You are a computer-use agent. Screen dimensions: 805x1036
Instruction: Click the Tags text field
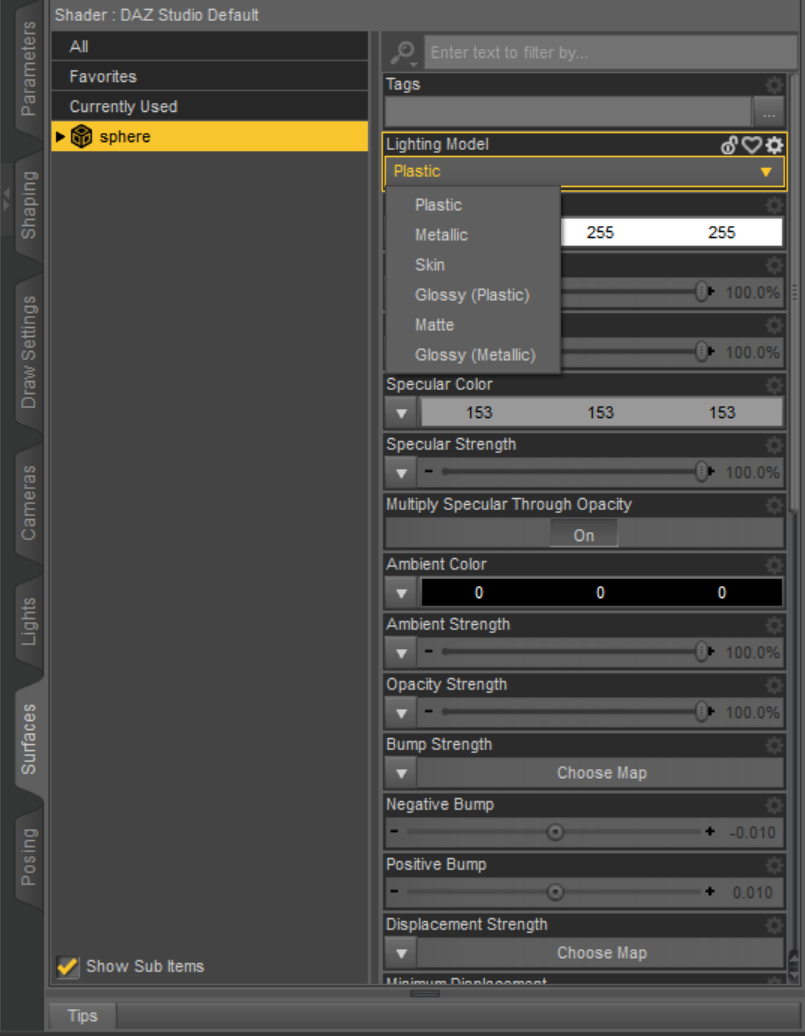pyautogui.click(x=568, y=113)
